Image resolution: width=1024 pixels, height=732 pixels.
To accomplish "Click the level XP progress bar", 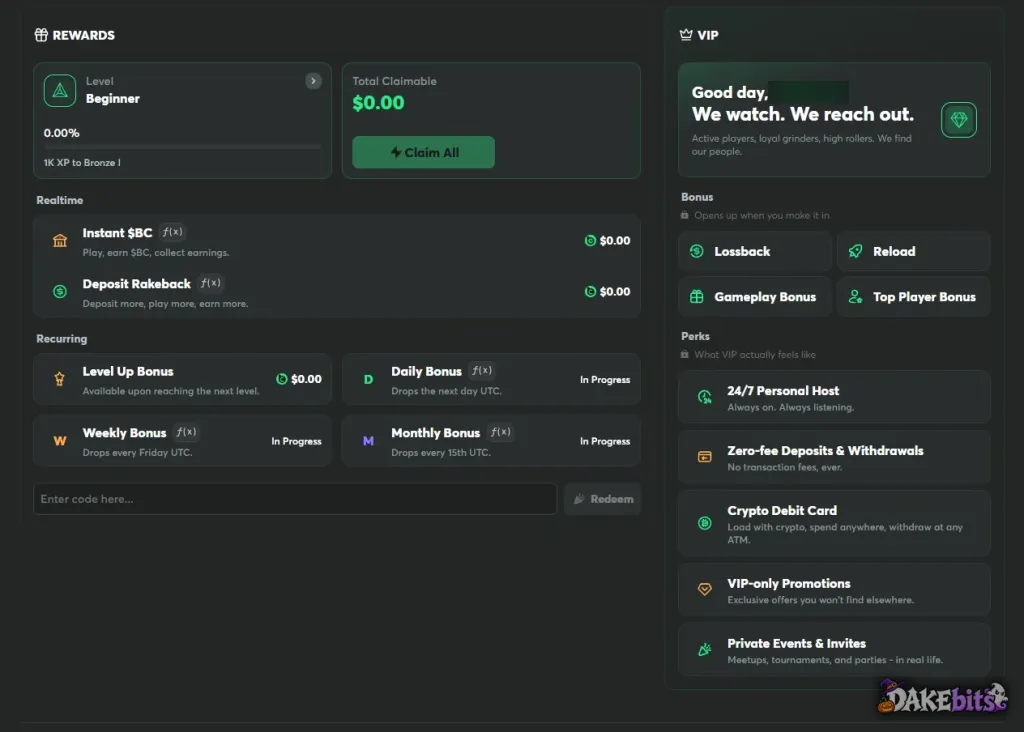I will 182,148.
